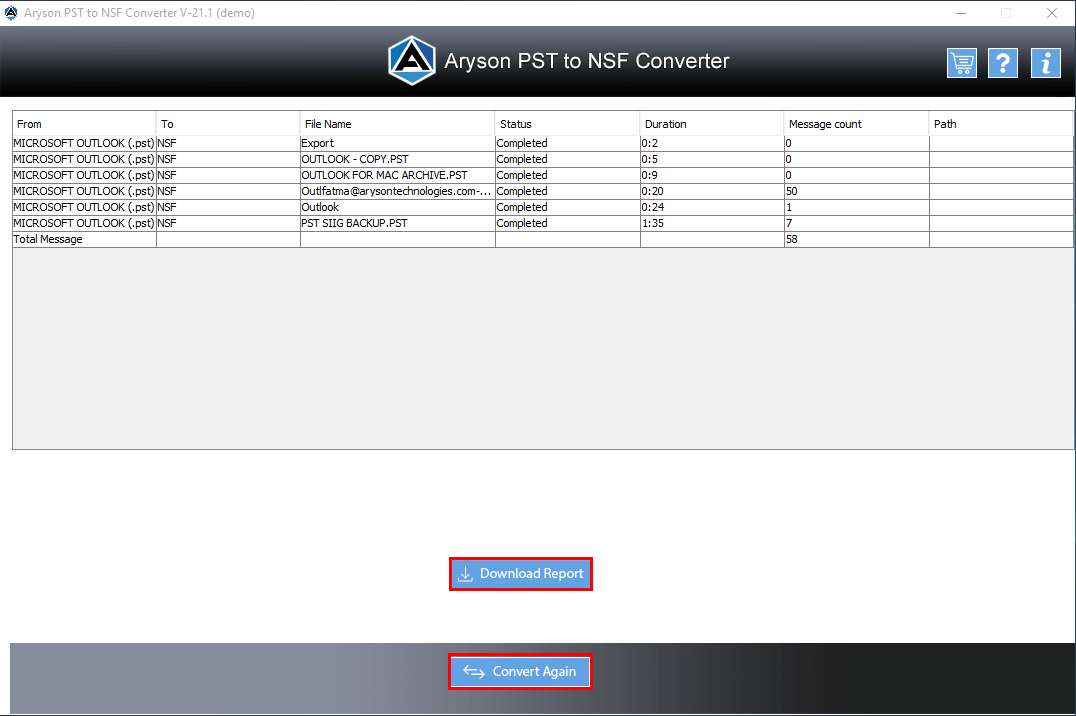Click the Duration column header
1076x716 pixels.
712,124
